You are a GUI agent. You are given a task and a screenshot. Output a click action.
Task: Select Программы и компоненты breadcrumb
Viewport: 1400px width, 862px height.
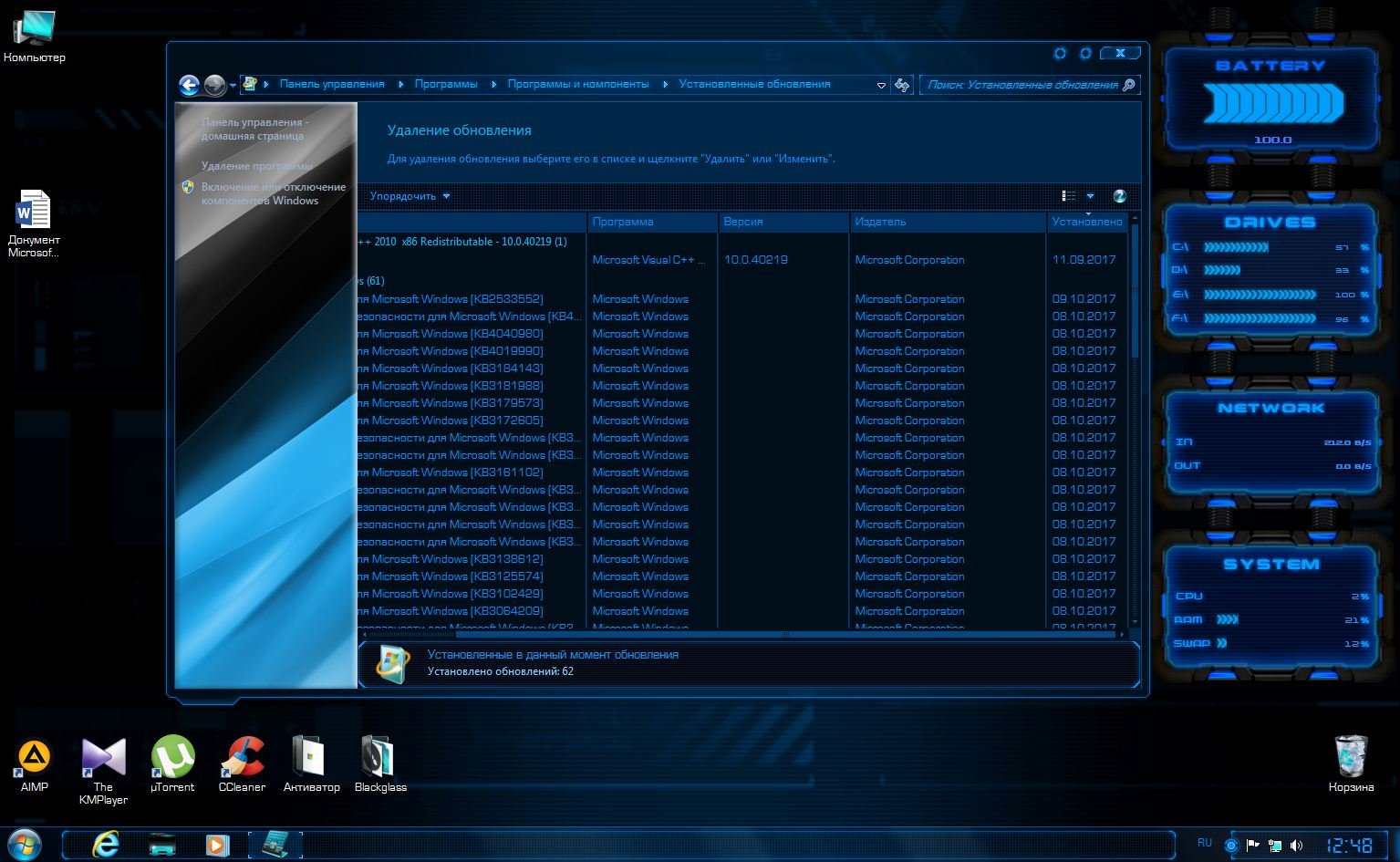coord(578,84)
